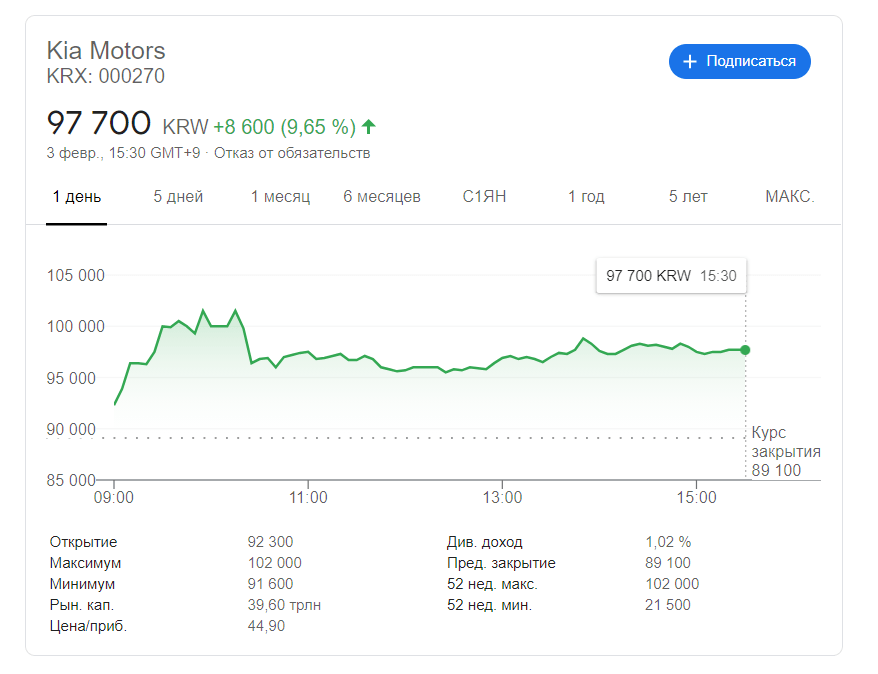
Task: Click the Подписаться subscribe button
Action: tap(739, 61)
